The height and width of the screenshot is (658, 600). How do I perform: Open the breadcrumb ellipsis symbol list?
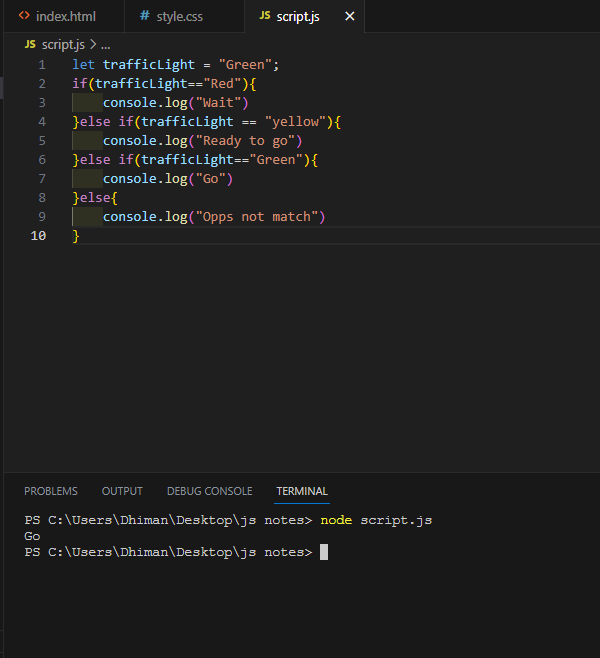click(x=106, y=44)
